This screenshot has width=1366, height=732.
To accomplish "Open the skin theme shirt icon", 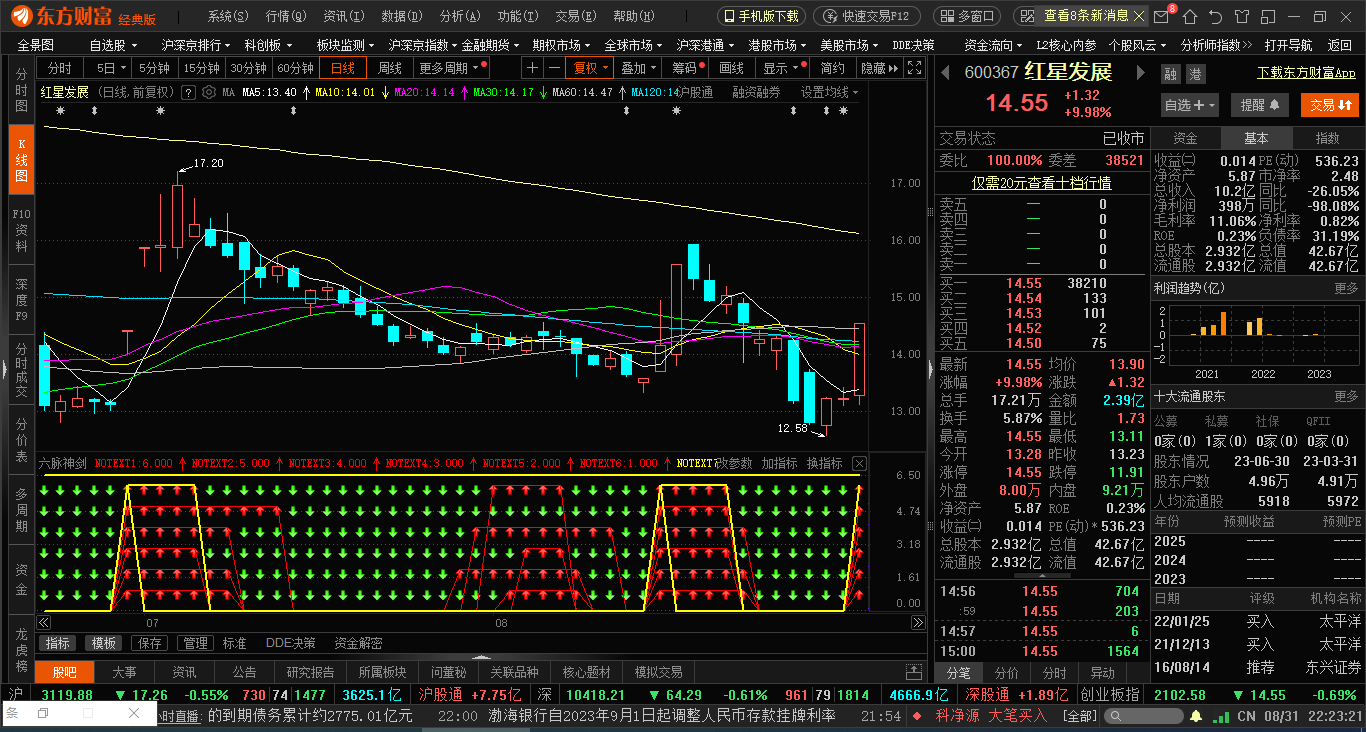I will click(1243, 17).
